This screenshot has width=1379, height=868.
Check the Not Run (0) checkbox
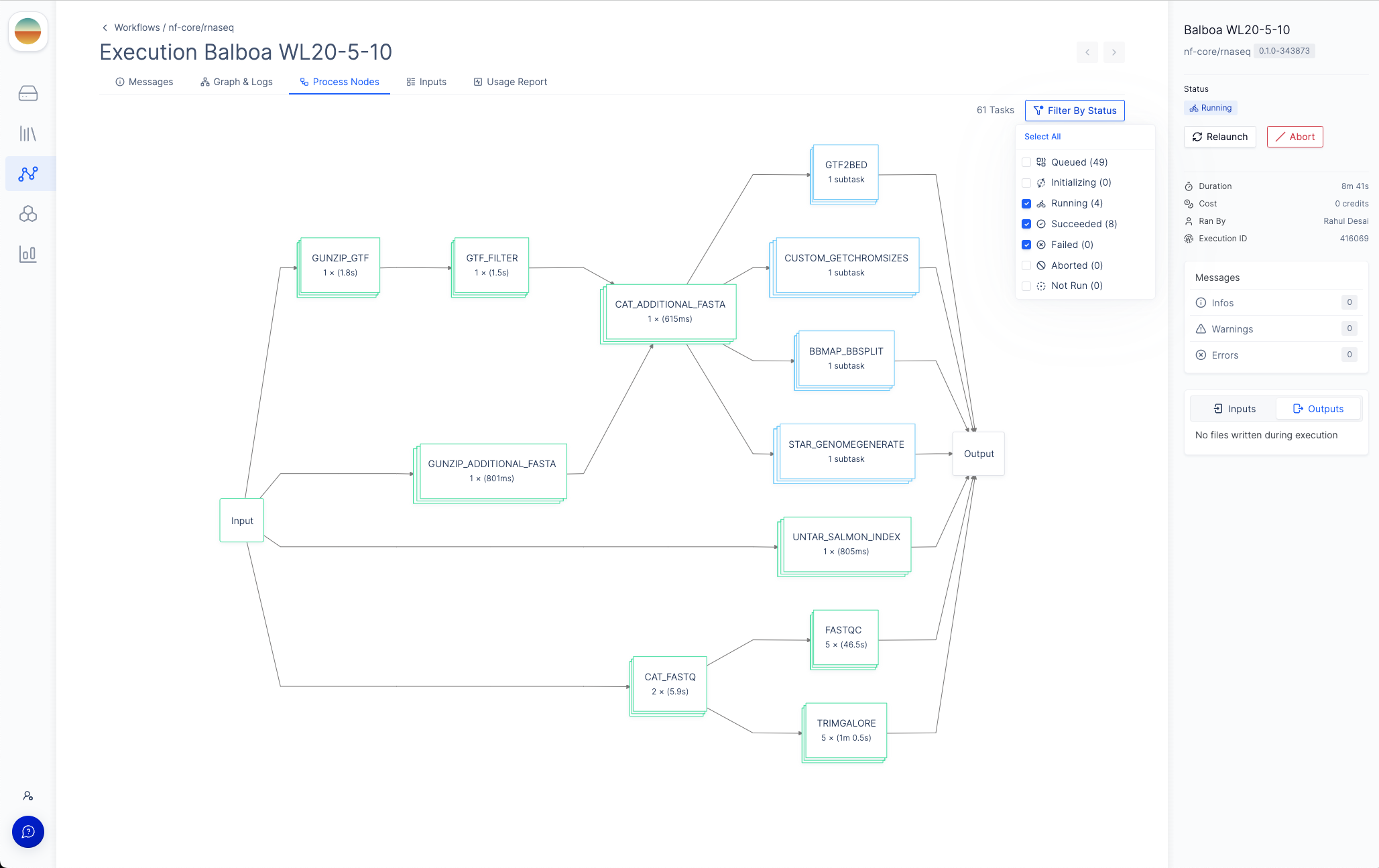click(x=1026, y=286)
